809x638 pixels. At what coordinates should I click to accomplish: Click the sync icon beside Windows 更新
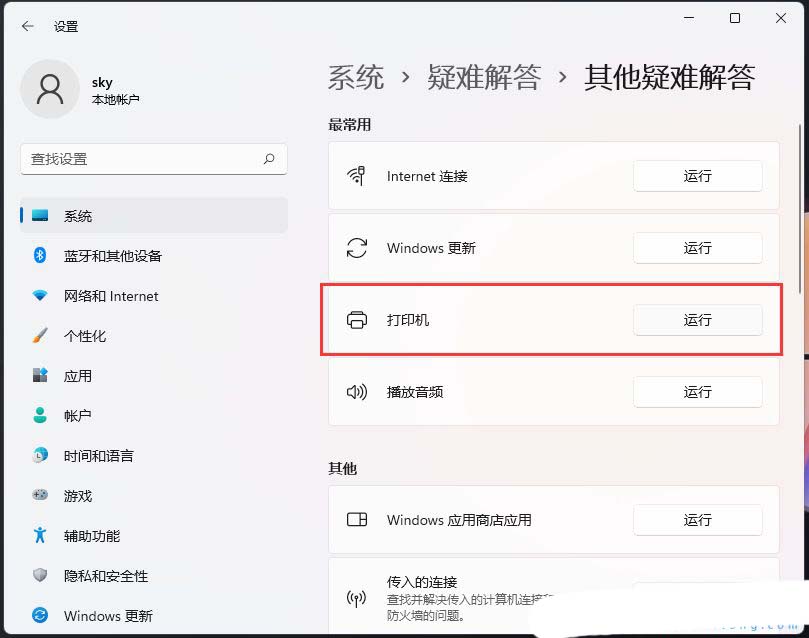[x=356, y=248]
